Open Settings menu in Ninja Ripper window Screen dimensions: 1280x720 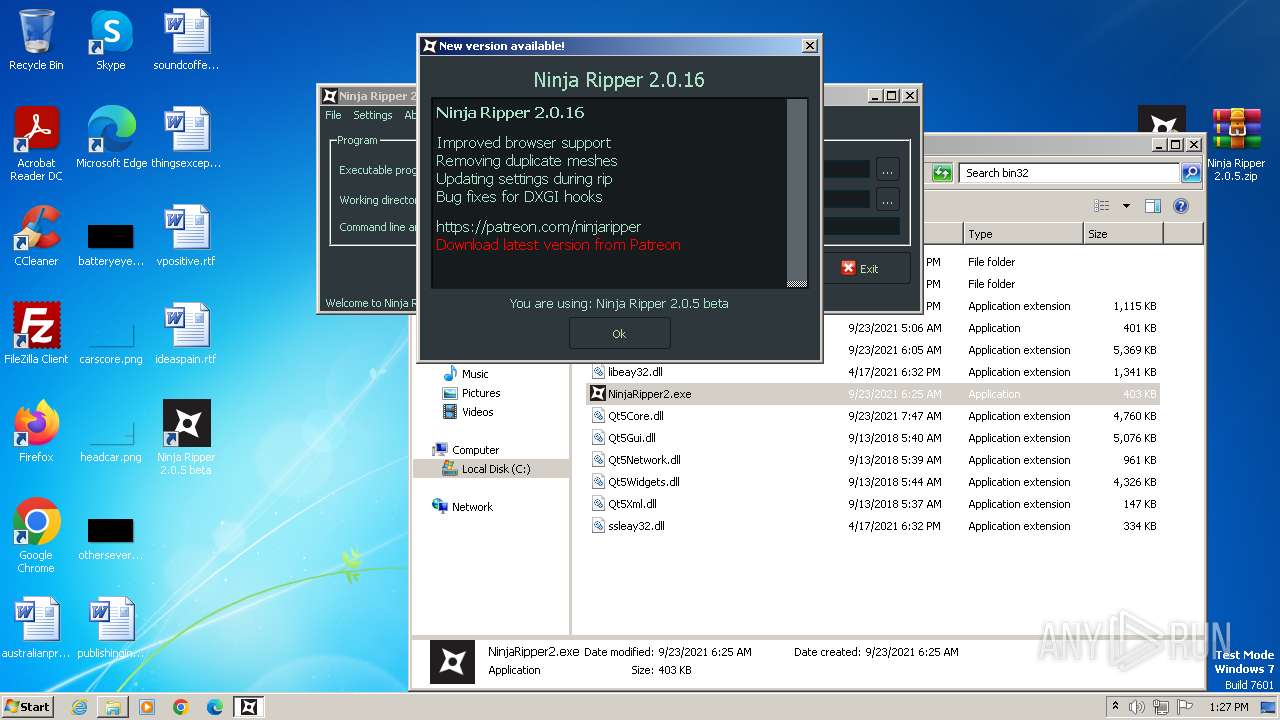tap(372, 115)
